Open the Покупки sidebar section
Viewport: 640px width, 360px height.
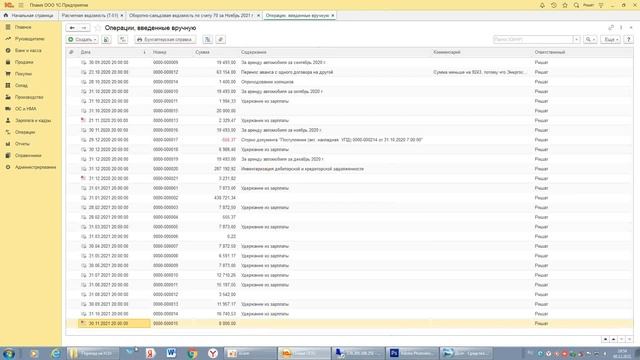pyautogui.click(x=23, y=74)
